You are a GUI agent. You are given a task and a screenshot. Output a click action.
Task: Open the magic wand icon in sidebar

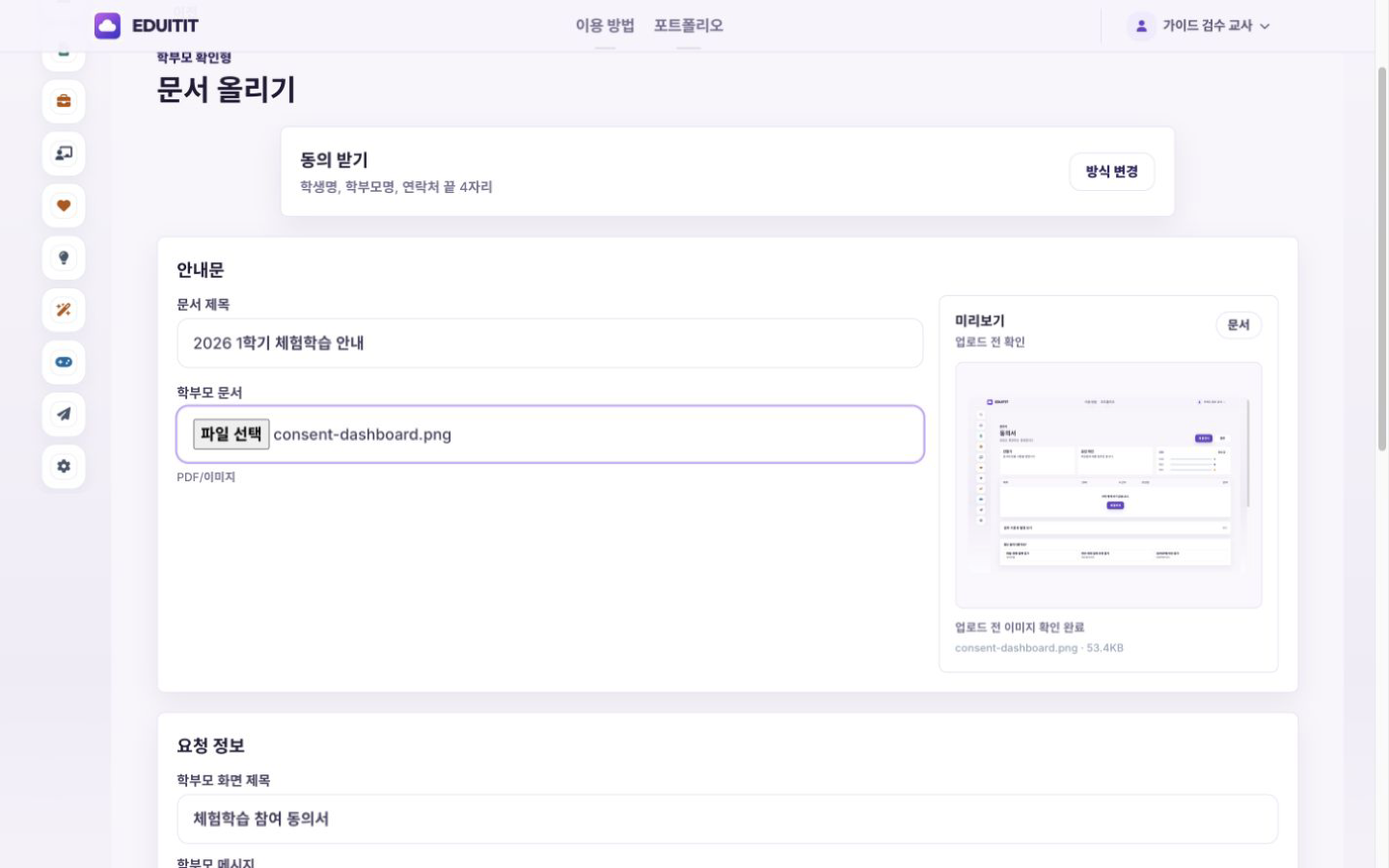click(64, 310)
